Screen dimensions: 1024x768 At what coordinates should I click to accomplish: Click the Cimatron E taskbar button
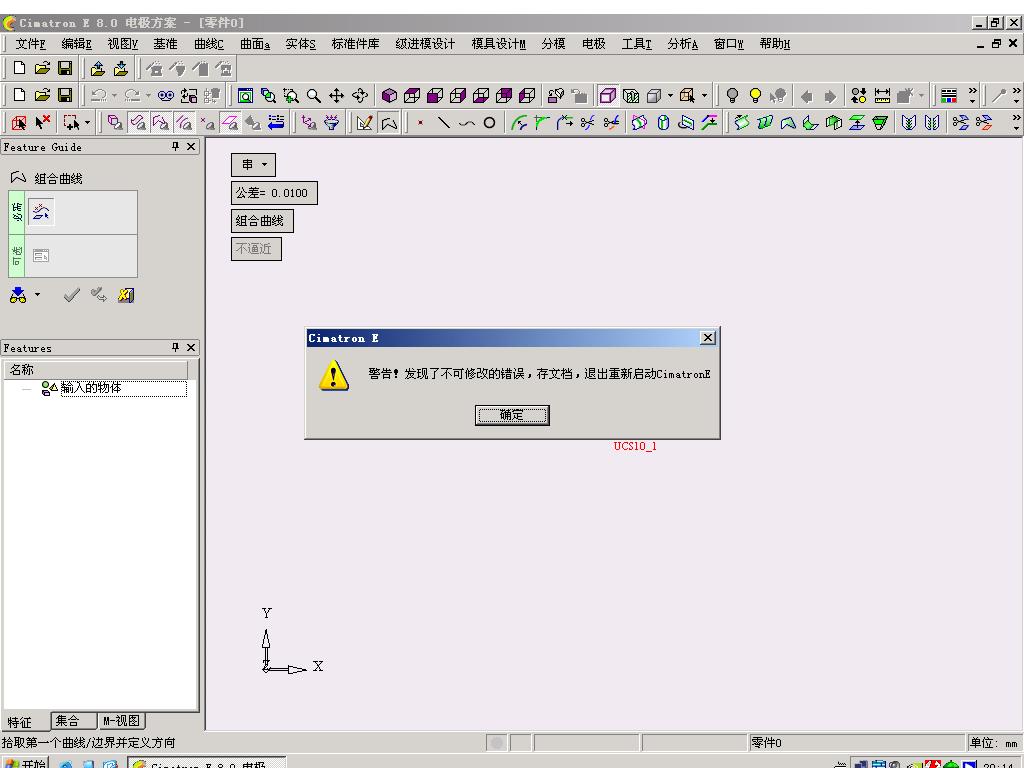(207, 763)
